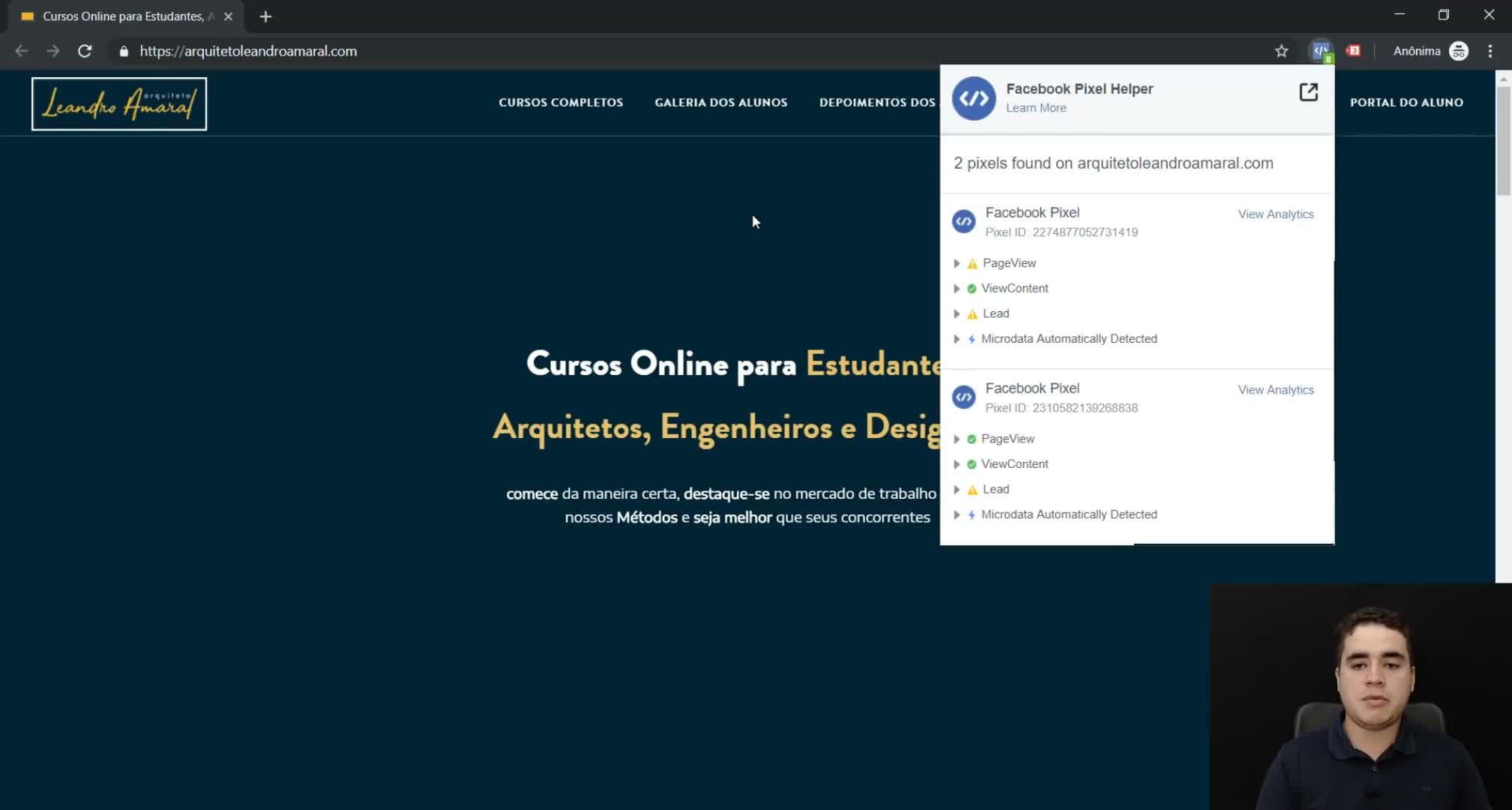Click the Facebook Pixel Helper logo

coord(974,98)
